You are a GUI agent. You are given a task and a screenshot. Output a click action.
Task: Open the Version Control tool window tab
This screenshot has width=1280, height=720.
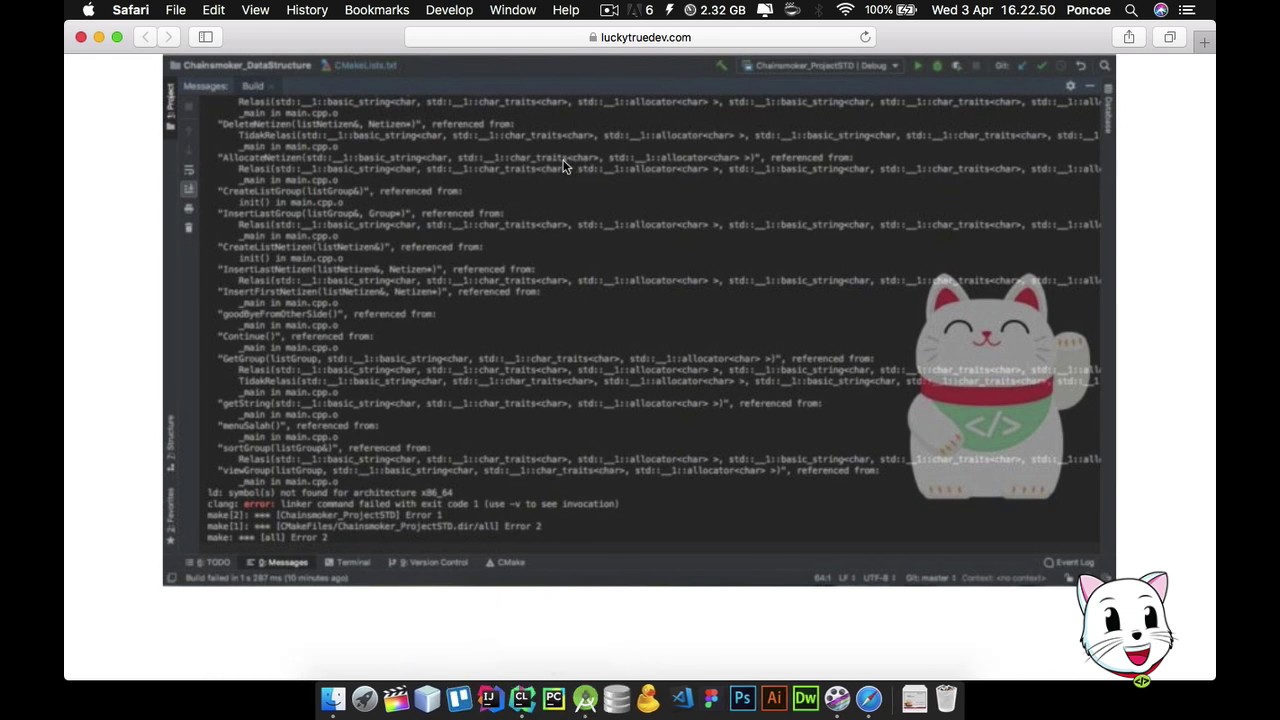click(428, 562)
